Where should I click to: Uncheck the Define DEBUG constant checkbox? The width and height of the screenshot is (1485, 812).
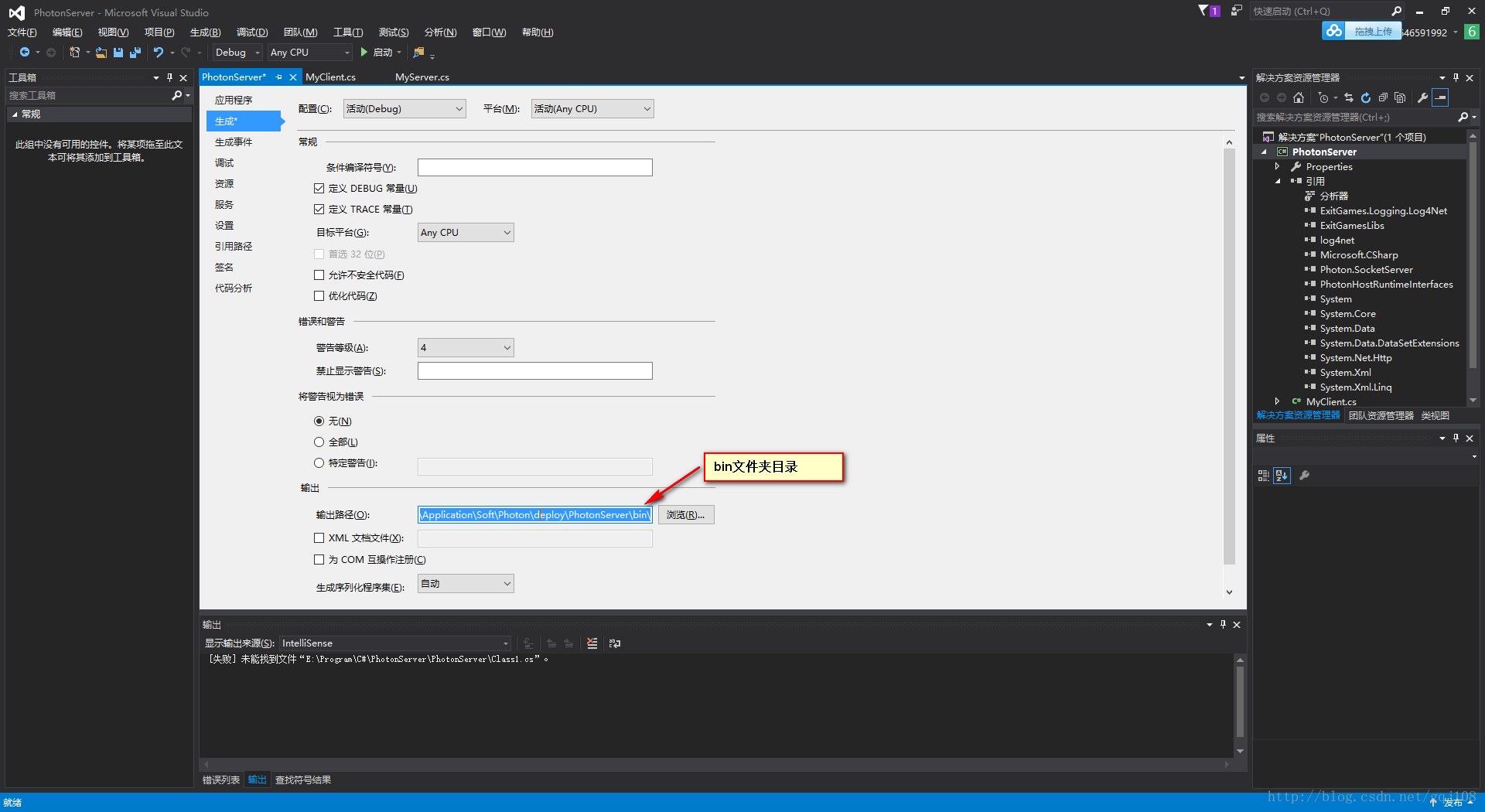[x=319, y=189]
